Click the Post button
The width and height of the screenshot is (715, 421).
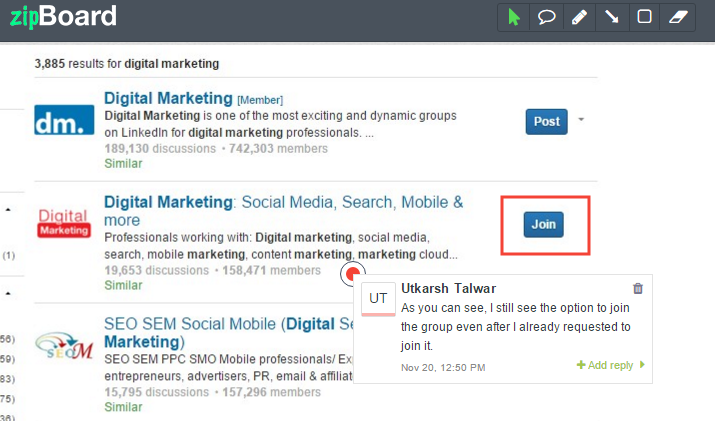click(546, 122)
